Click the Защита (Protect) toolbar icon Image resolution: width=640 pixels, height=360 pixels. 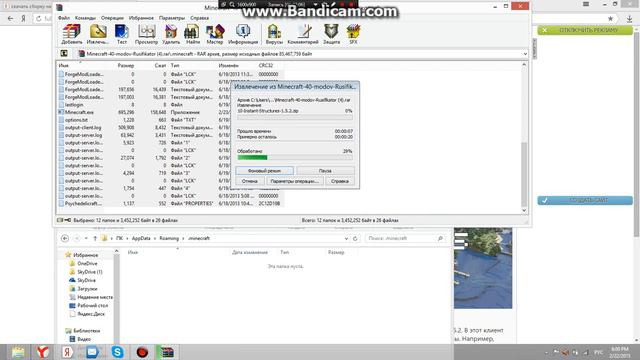click(331, 34)
